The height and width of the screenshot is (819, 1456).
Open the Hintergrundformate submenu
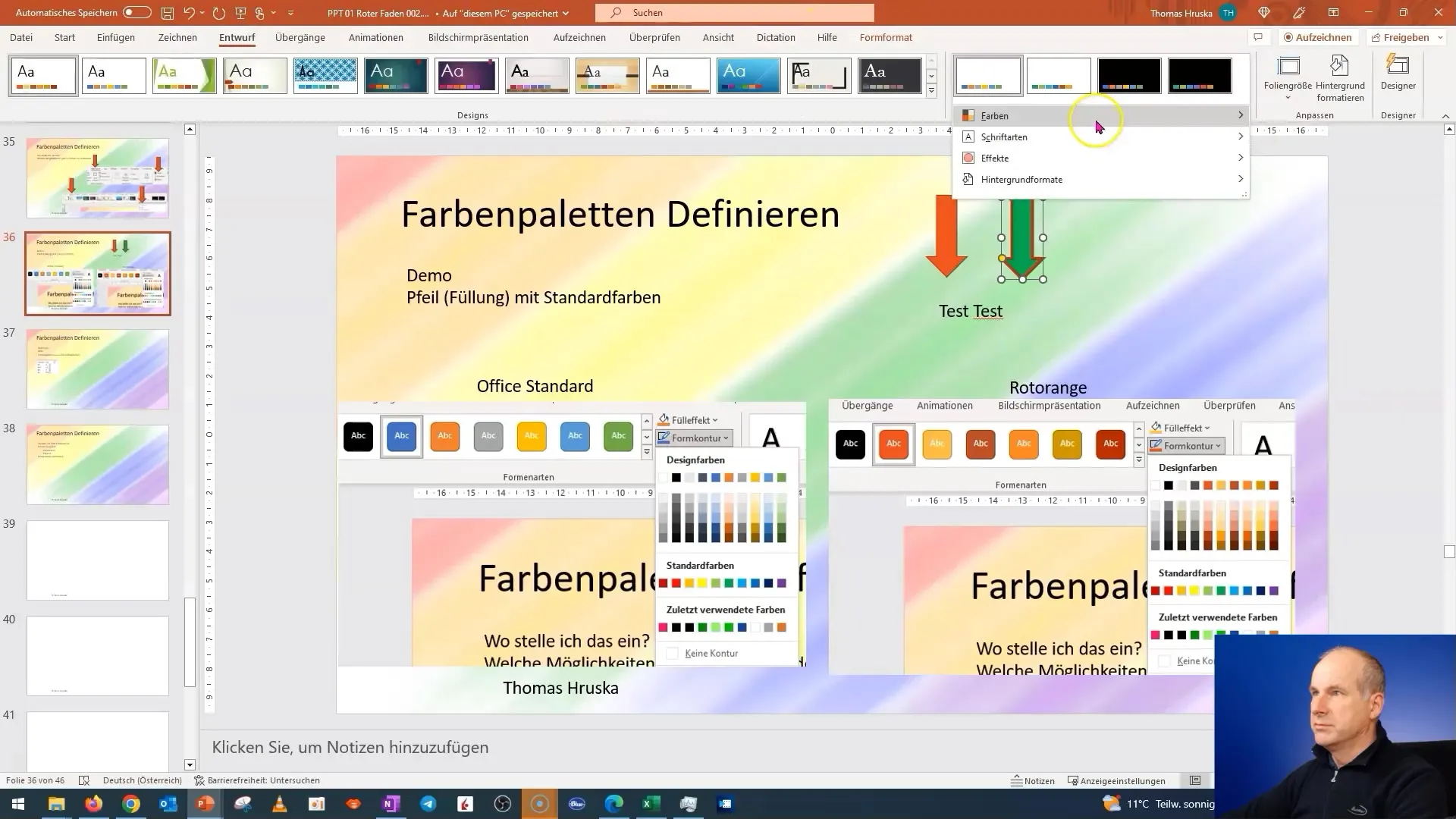(1100, 179)
